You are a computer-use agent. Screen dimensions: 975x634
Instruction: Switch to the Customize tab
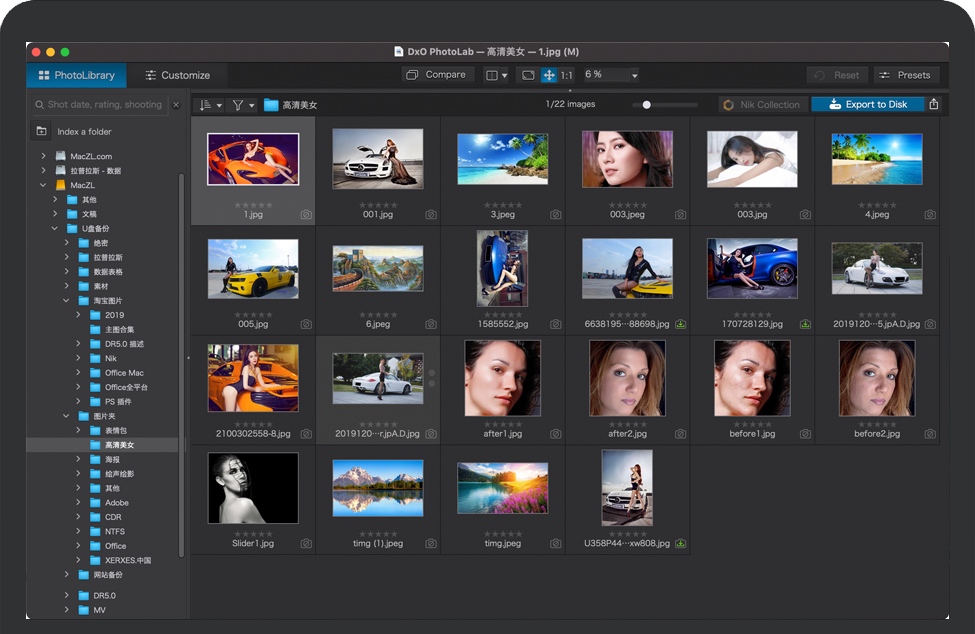coord(179,74)
